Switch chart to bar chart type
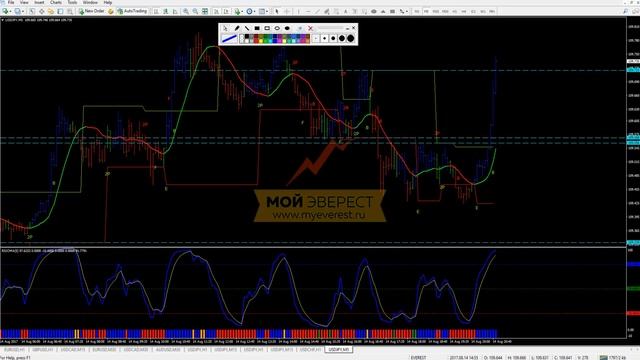This screenshot has height=360, width=640. coord(156,11)
